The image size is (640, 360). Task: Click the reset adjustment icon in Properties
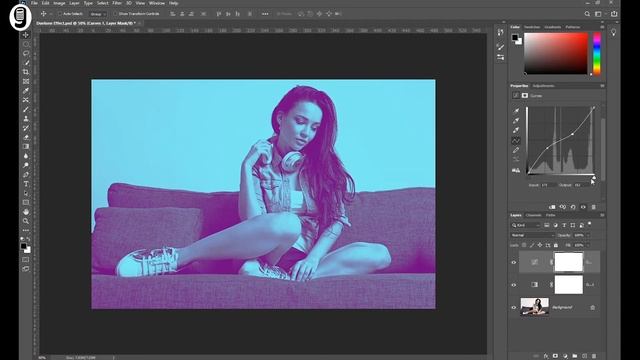point(573,207)
